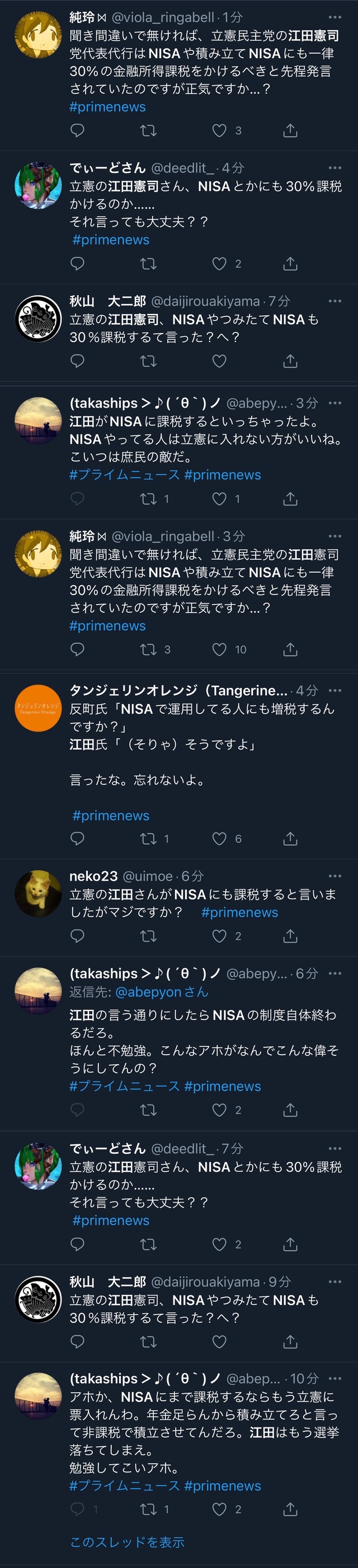Open #プライムニュース hashtag in takaships 3分 tweet
Viewport: 358px width, 1568px height.
[x=125, y=475]
